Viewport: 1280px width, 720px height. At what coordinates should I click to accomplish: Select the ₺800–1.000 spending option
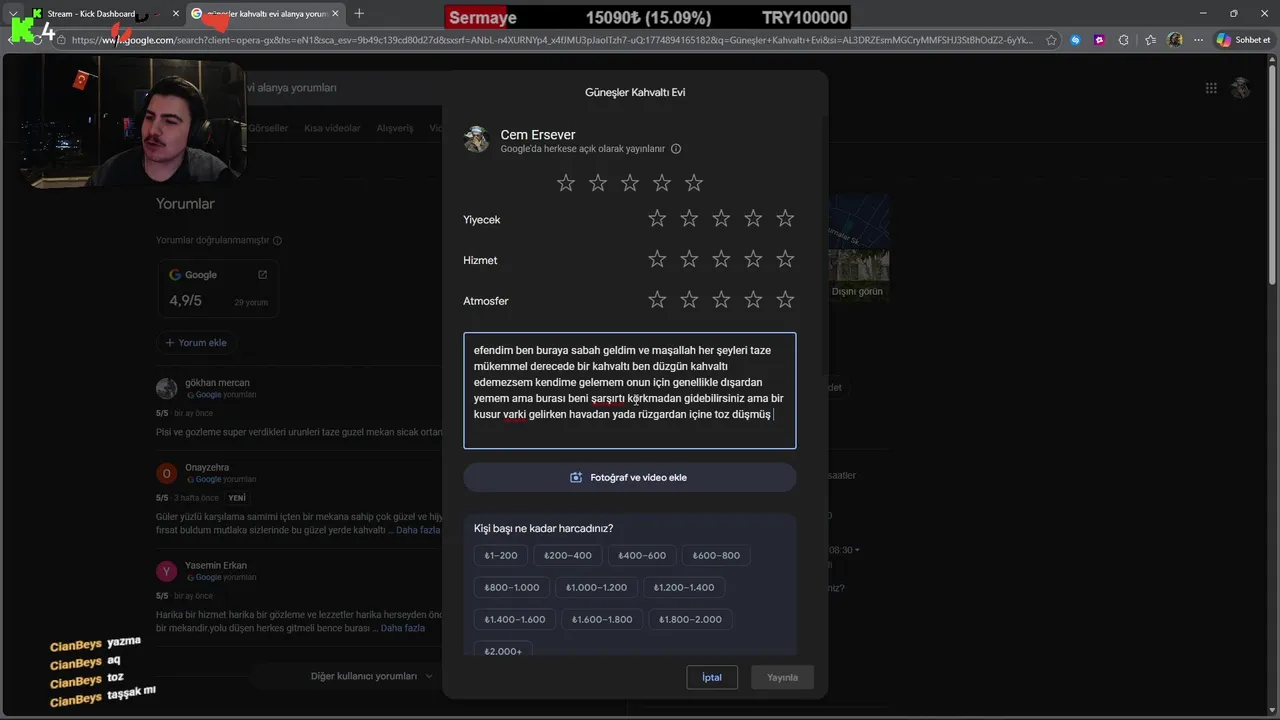[512, 587]
